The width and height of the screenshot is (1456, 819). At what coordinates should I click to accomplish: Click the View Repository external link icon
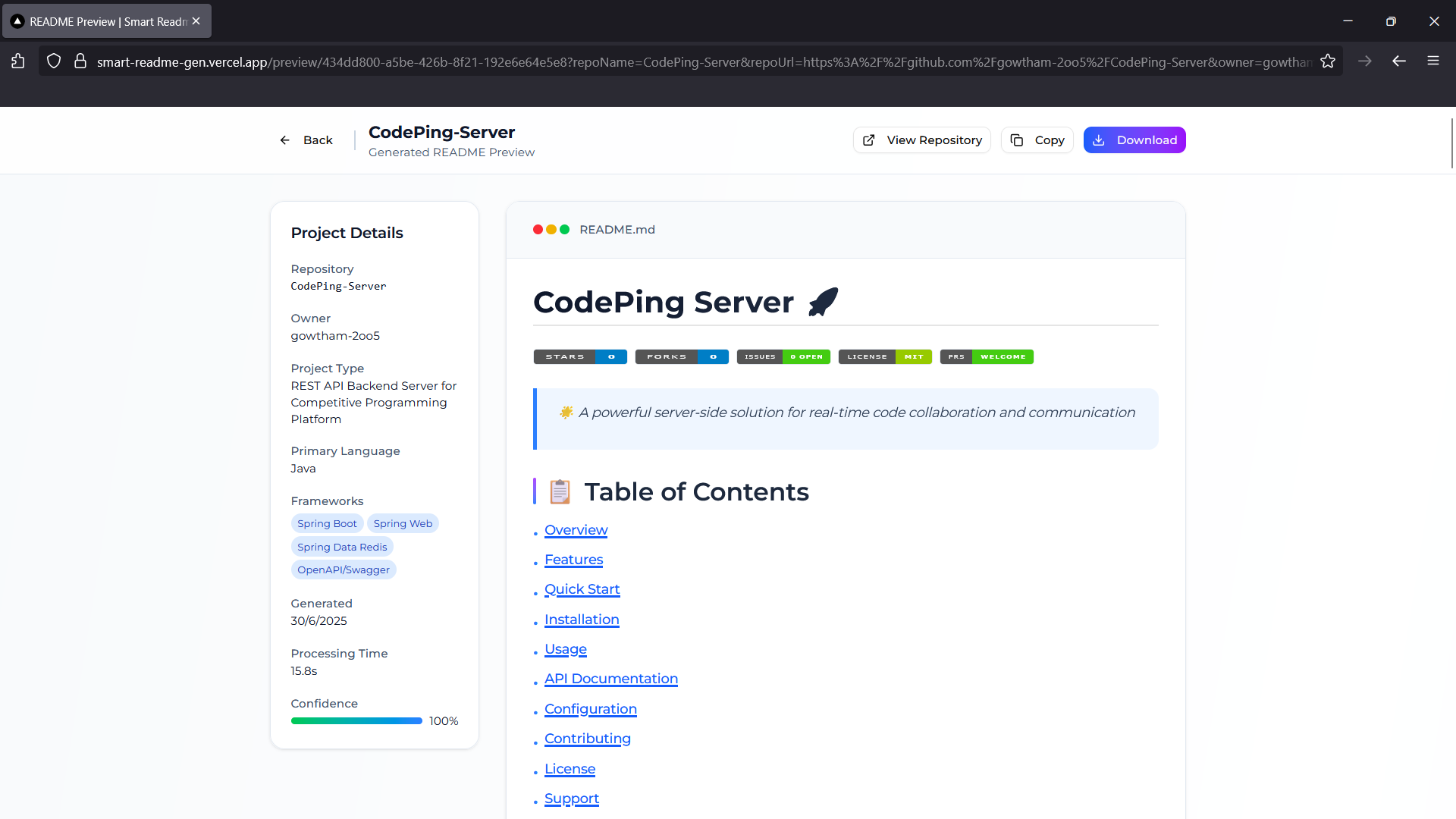click(869, 140)
